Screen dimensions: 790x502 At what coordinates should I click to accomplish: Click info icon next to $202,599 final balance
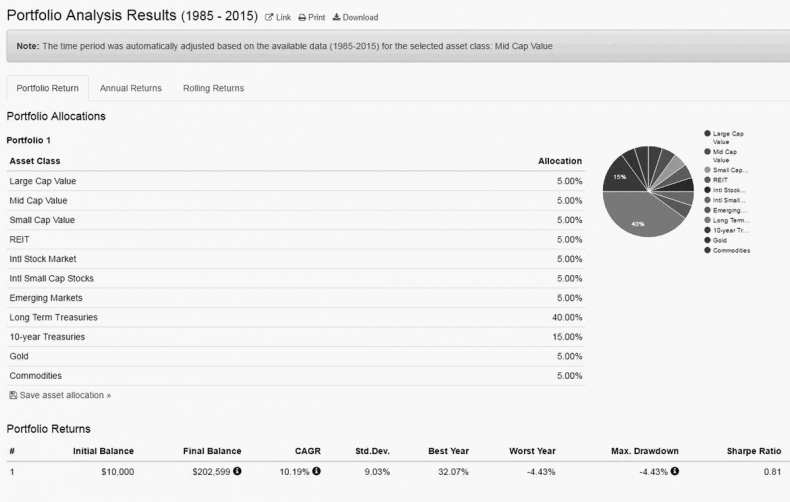238,471
